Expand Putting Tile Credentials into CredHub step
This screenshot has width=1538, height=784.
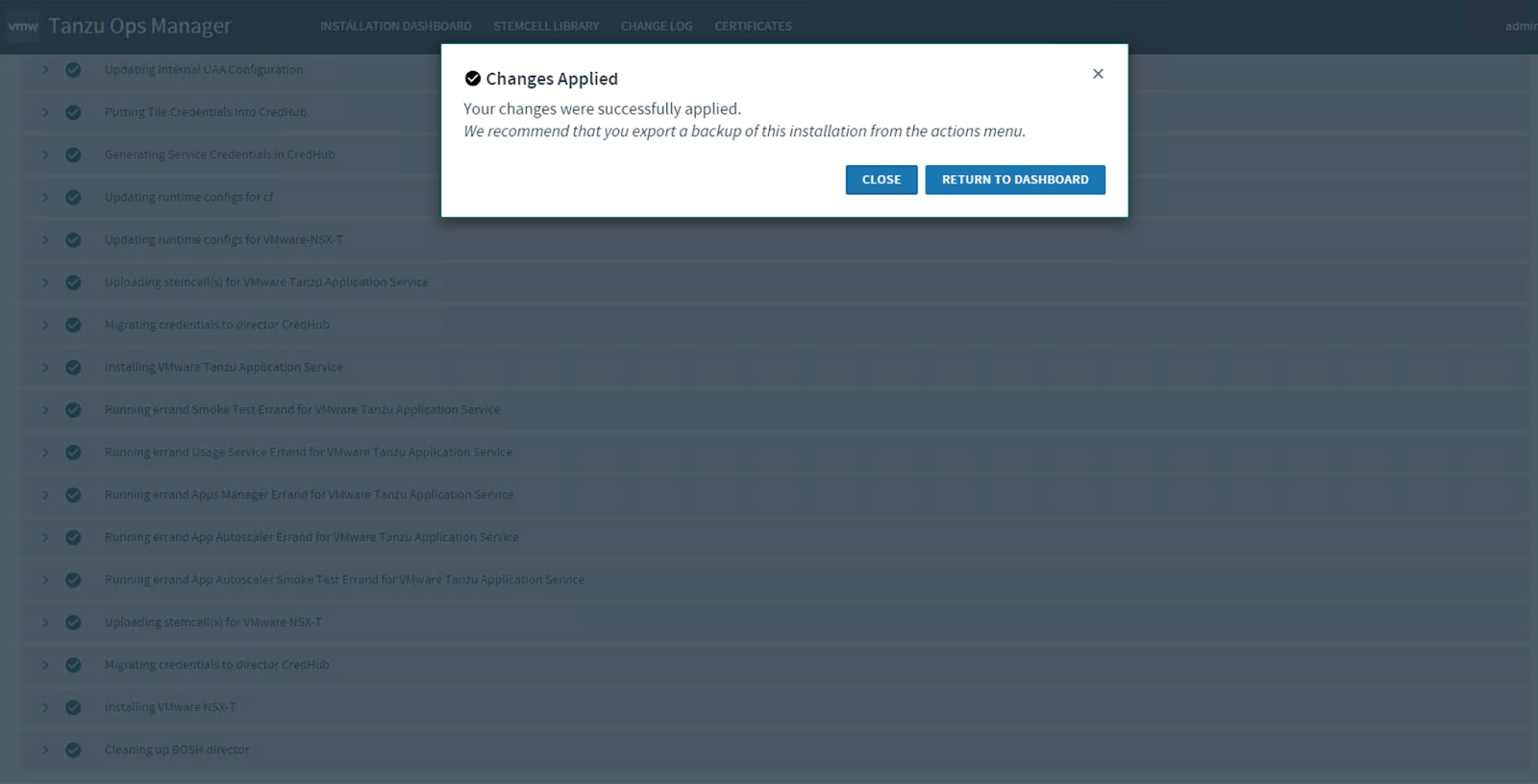(45, 112)
